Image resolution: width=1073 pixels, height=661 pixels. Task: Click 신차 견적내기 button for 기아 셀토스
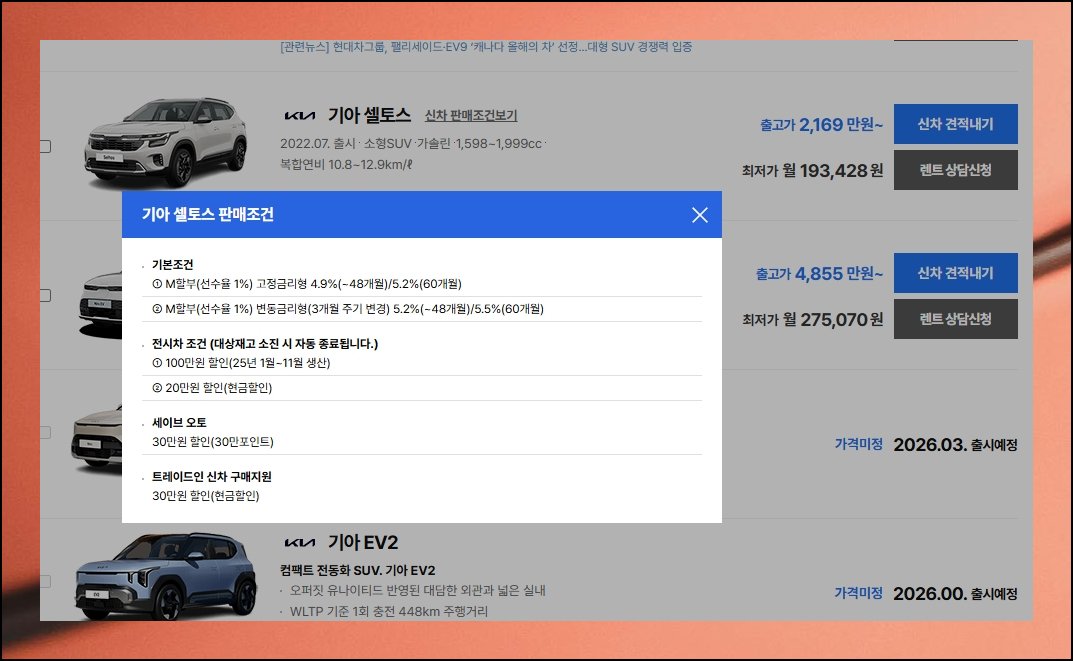[x=955, y=124]
